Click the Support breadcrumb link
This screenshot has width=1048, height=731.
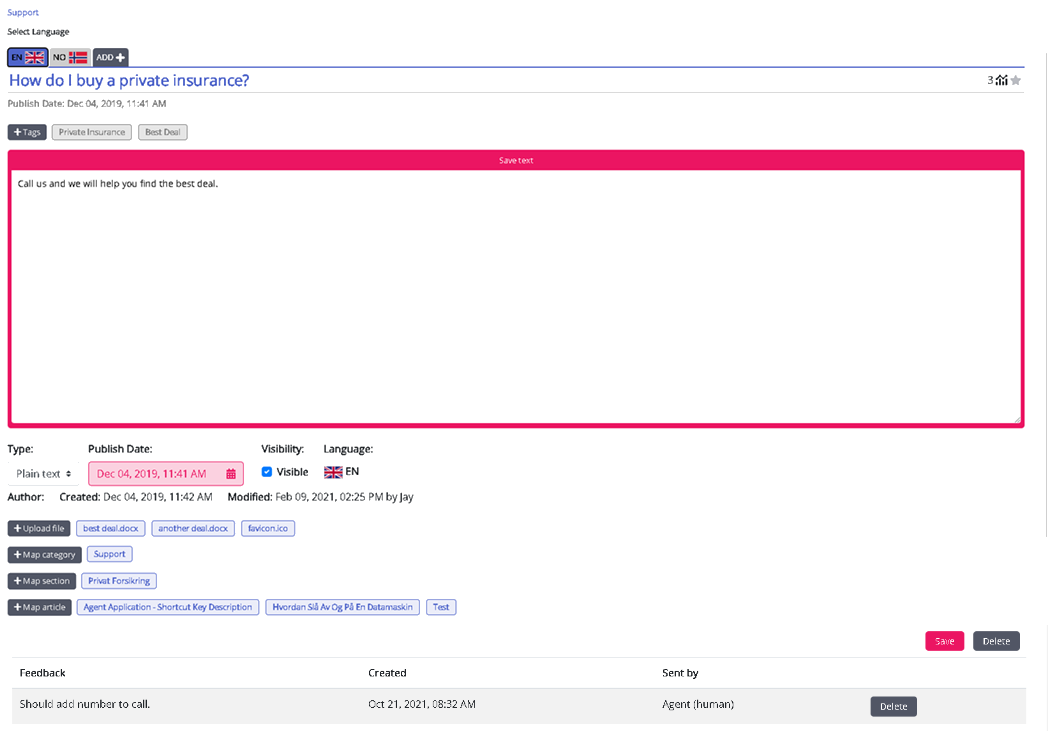[x=23, y=12]
